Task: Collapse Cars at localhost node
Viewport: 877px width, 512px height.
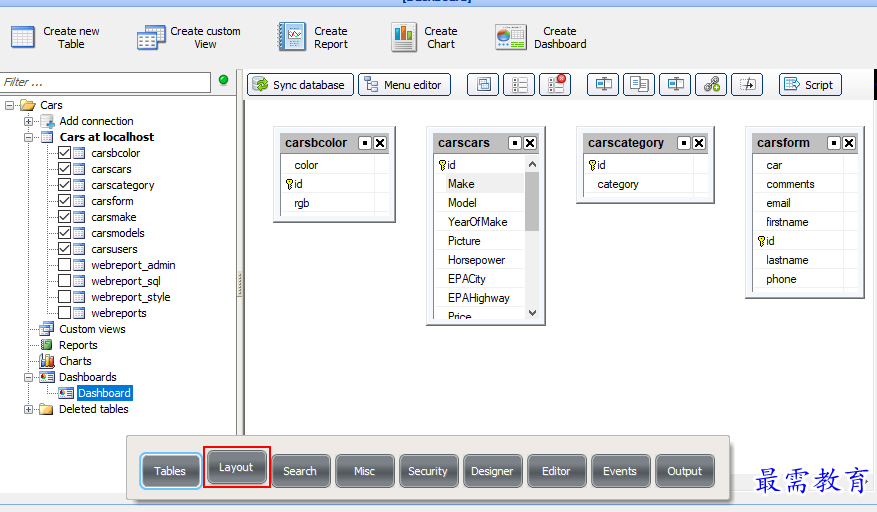Action: point(28,137)
